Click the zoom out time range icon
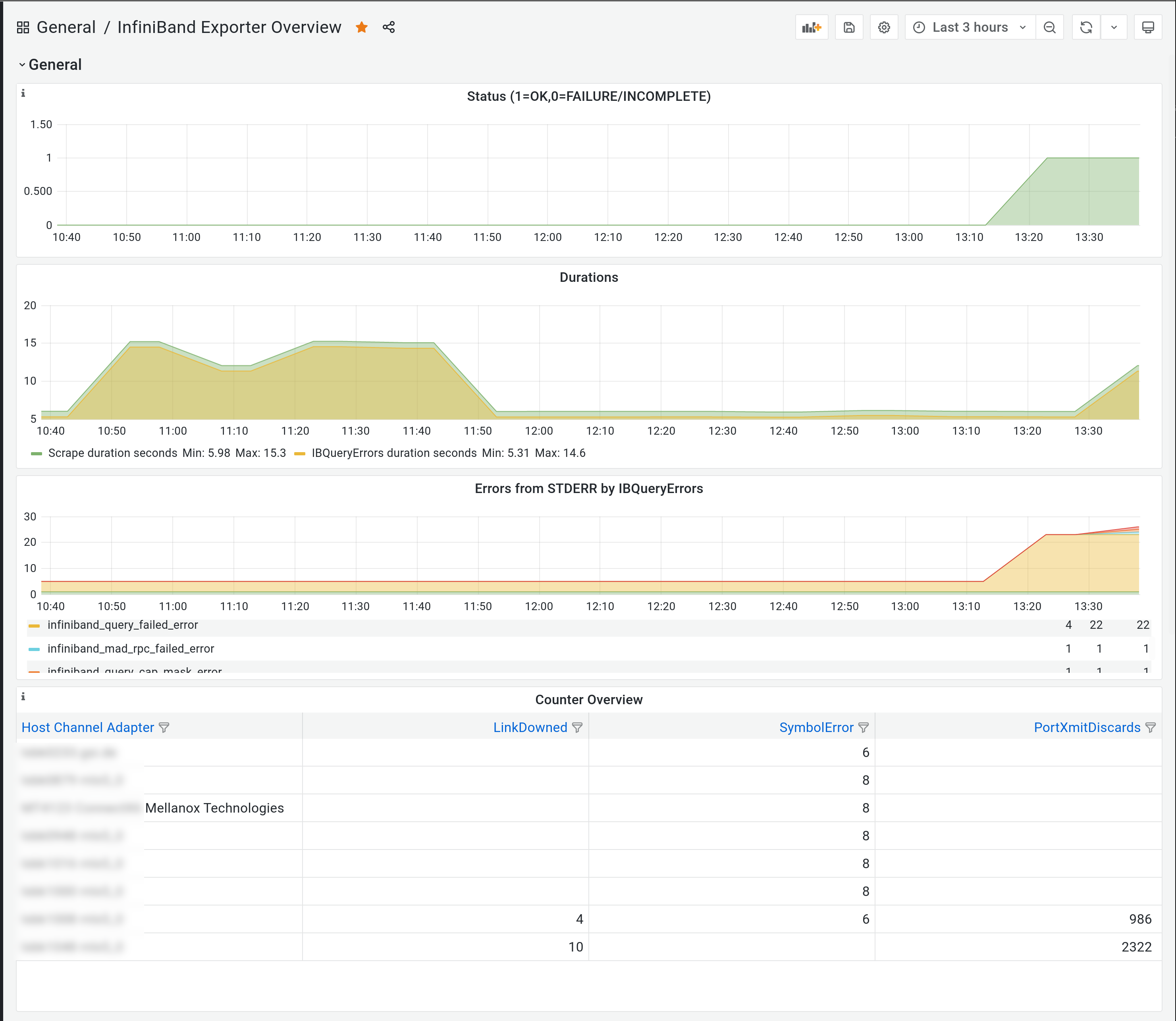This screenshot has height=1021, width=1176. tap(1049, 27)
